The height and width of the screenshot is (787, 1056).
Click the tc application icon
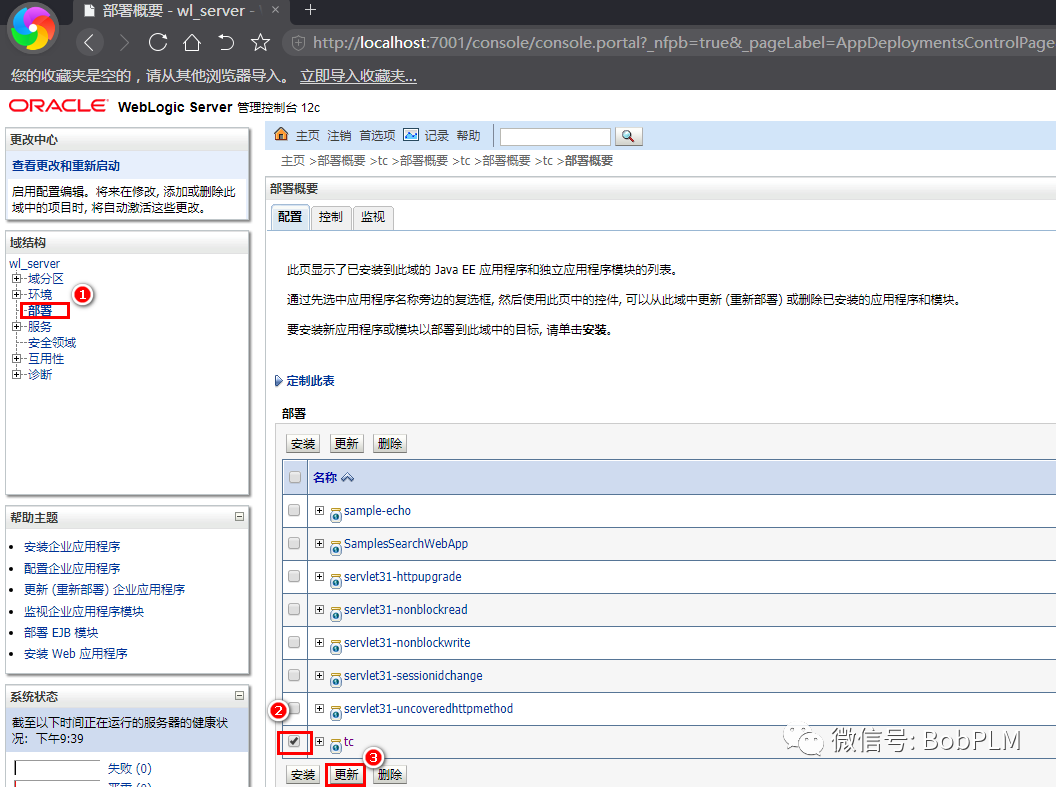coord(335,745)
